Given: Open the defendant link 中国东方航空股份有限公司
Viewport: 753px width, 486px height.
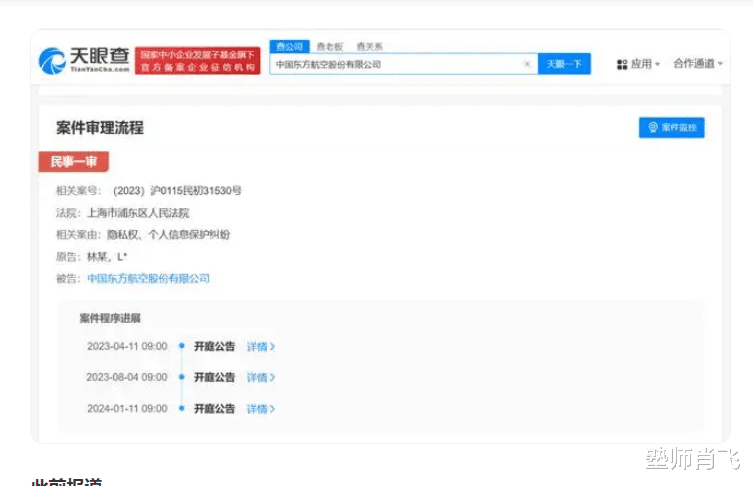Looking at the screenshot, I should 148,279.
